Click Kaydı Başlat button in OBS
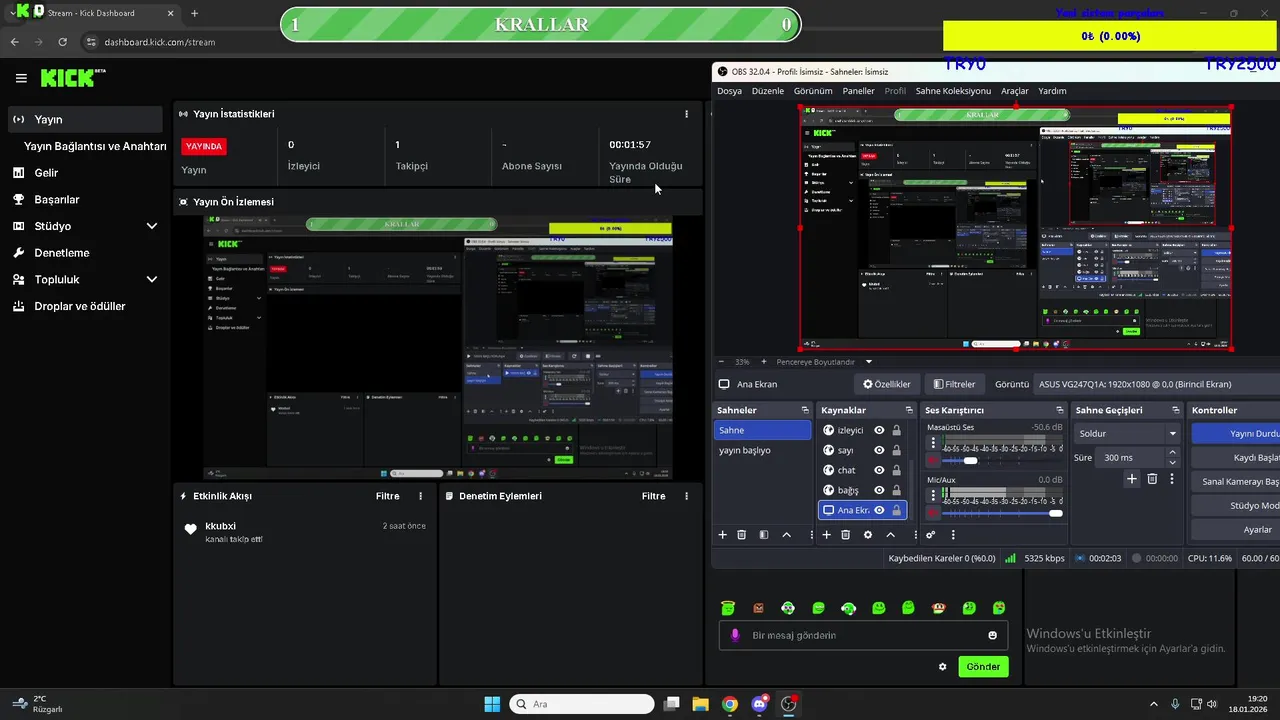This screenshot has height=720, width=1280. point(1236,458)
